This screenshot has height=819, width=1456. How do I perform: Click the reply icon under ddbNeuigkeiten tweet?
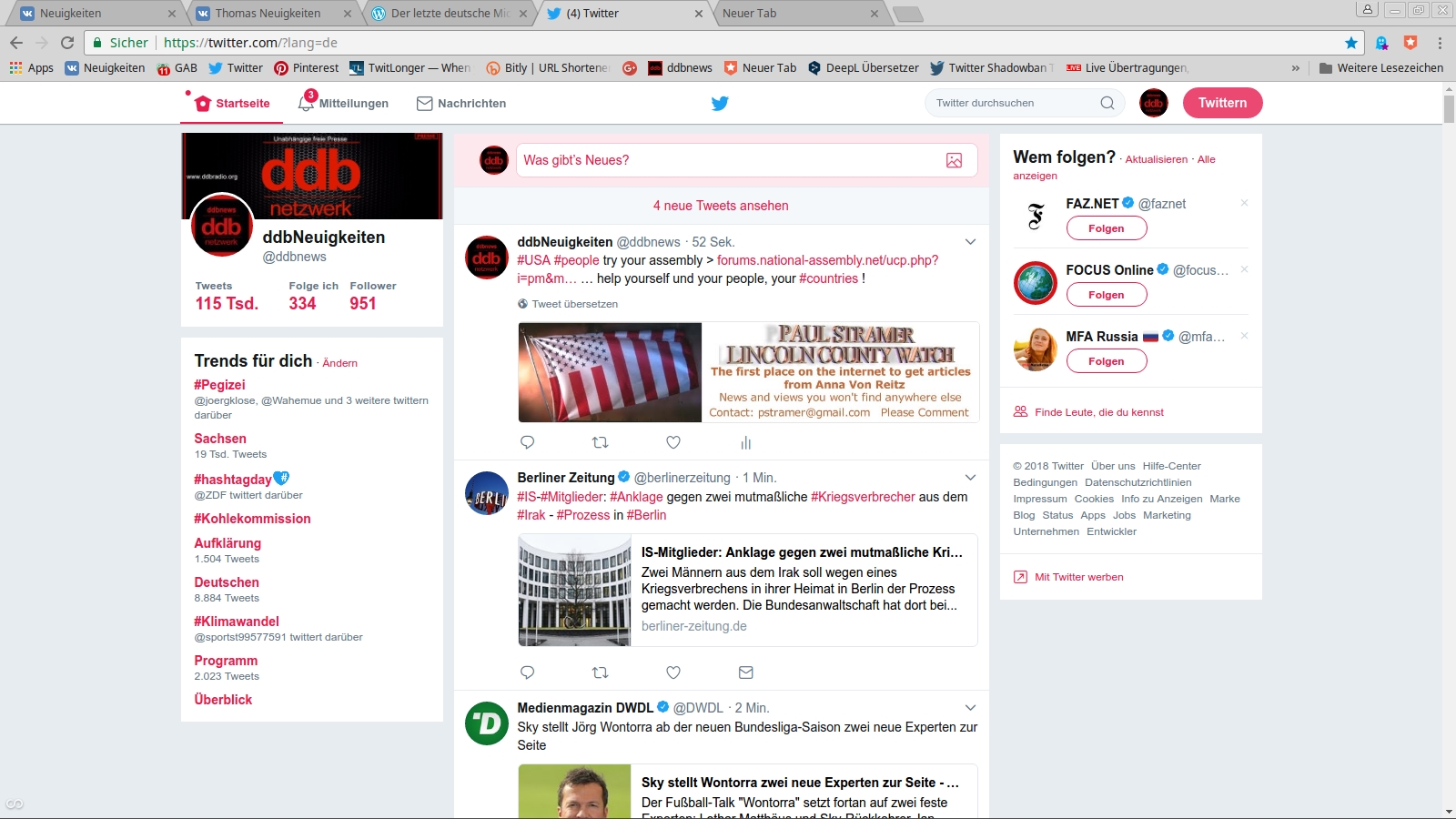(x=527, y=443)
